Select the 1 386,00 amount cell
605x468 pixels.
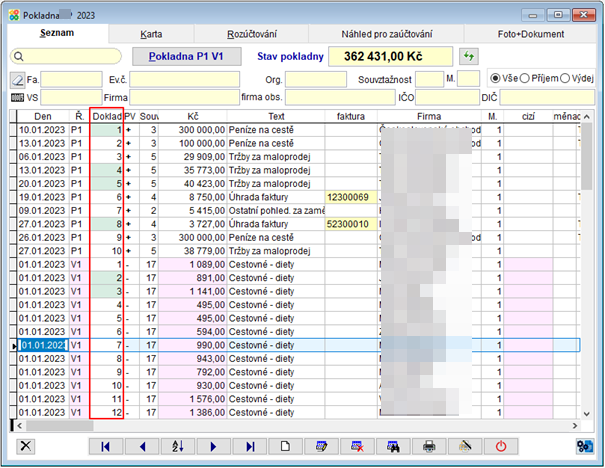[x=193, y=413]
